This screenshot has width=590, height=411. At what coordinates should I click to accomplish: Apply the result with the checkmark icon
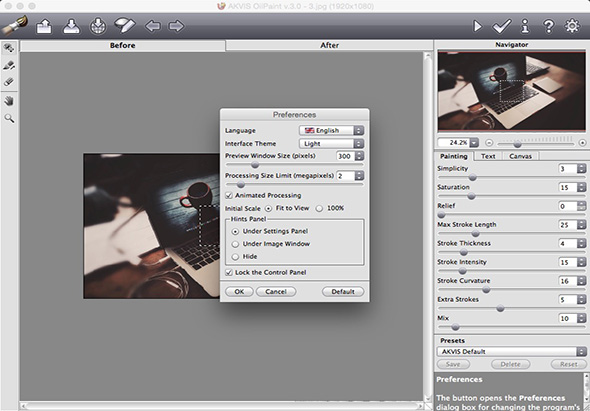point(502,26)
